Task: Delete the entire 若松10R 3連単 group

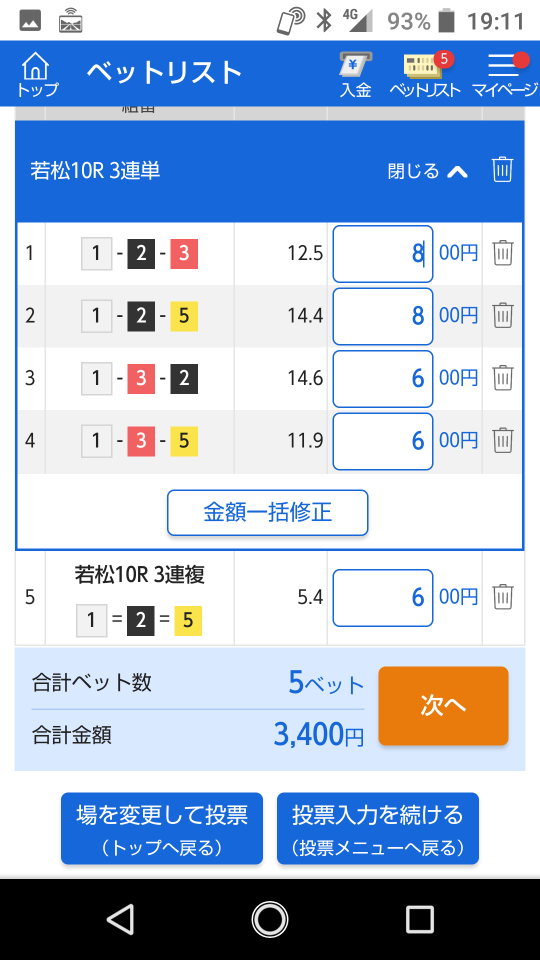Action: coord(502,170)
